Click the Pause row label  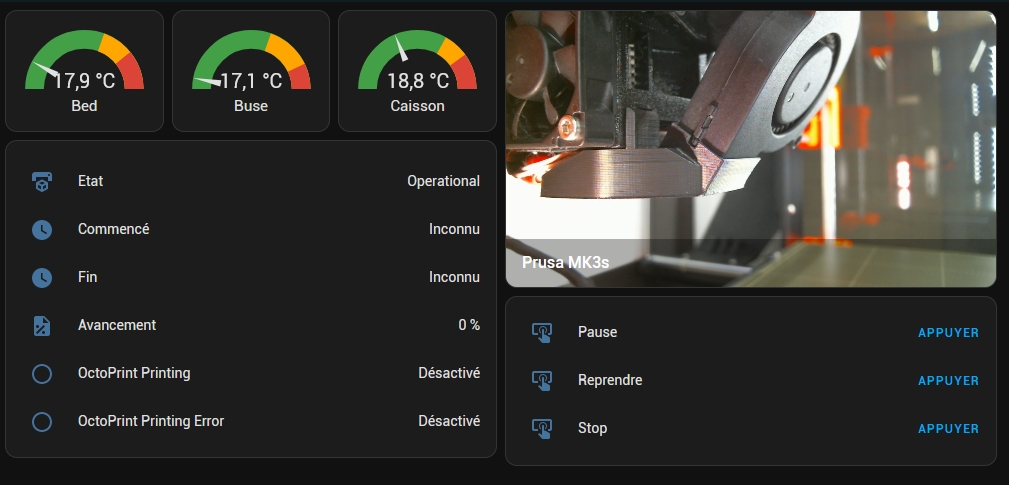[598, 332]
